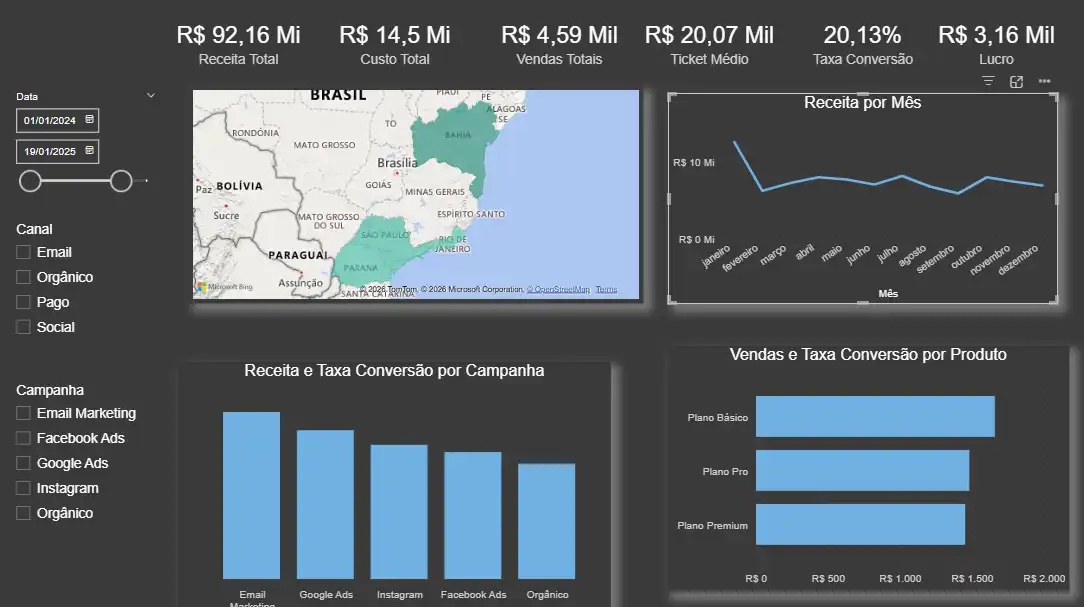Image resolution: width=1084 pixels, height=607 pixels.
Task: Click the right handle of the date slider
Action: 121,181
